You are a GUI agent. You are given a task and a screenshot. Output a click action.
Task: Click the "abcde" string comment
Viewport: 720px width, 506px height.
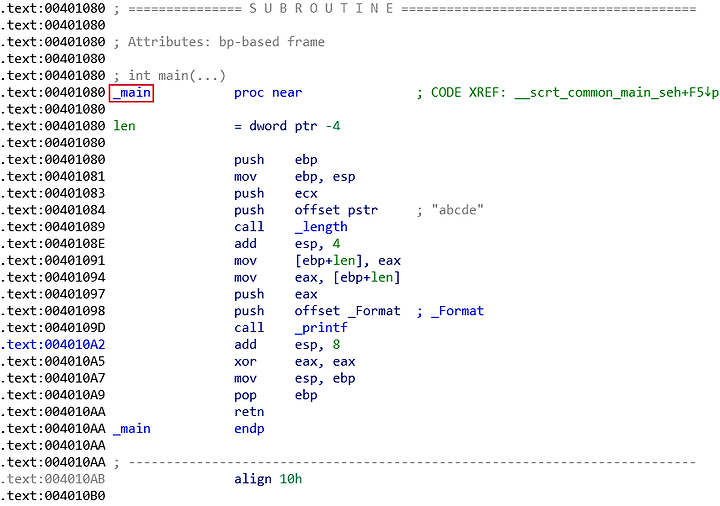(457, 210)
